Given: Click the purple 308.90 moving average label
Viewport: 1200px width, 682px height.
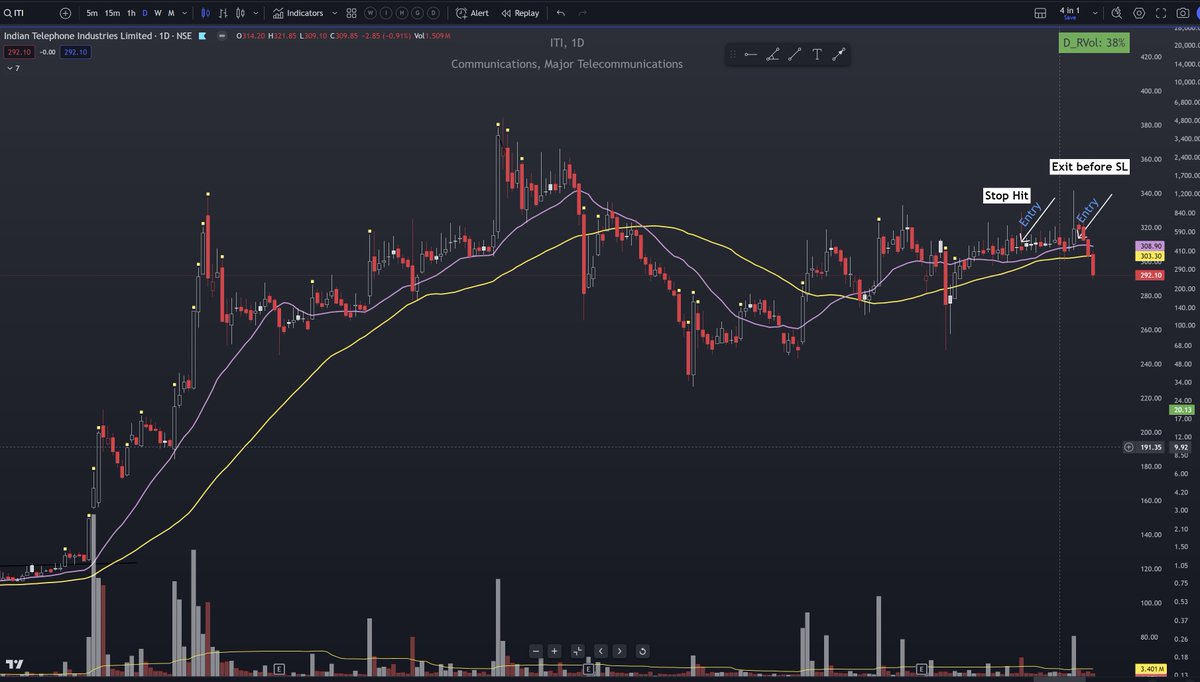Looking at the screenshot, I should 1149,245.
